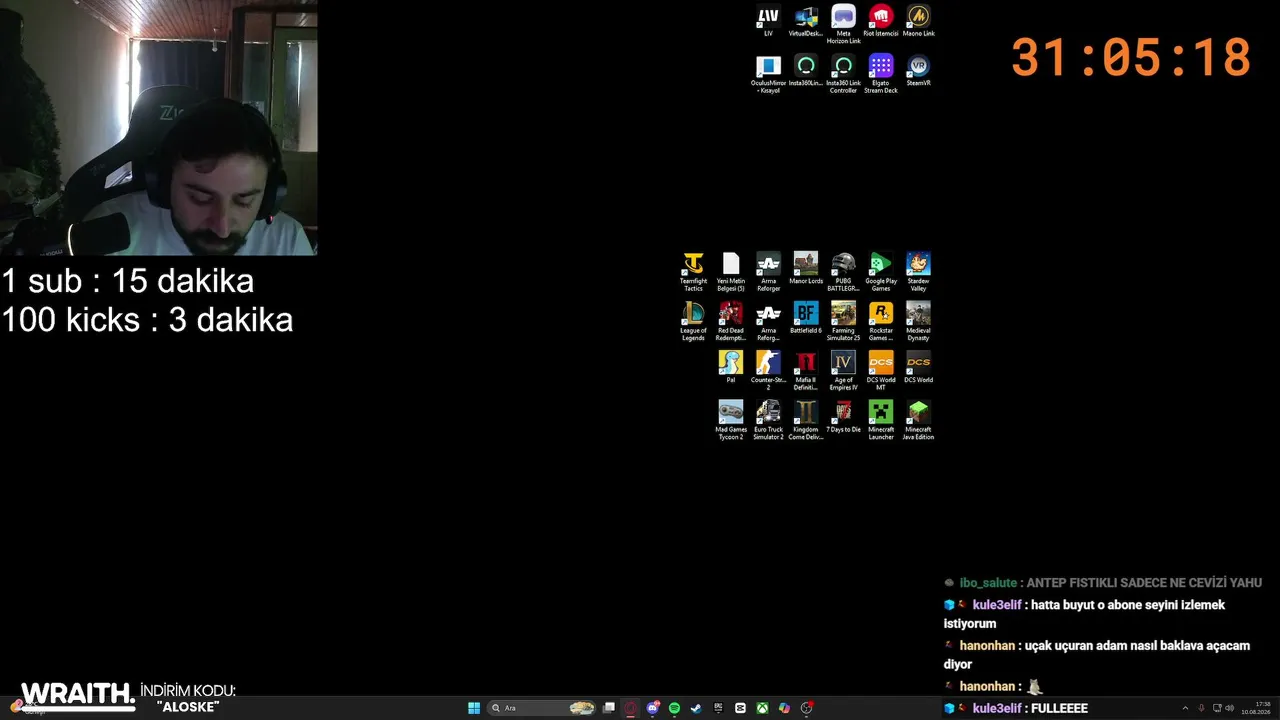Select the Euro Truck Simulator 2 icon
Screen dimensions: 1280x720
tap(768, 420)
